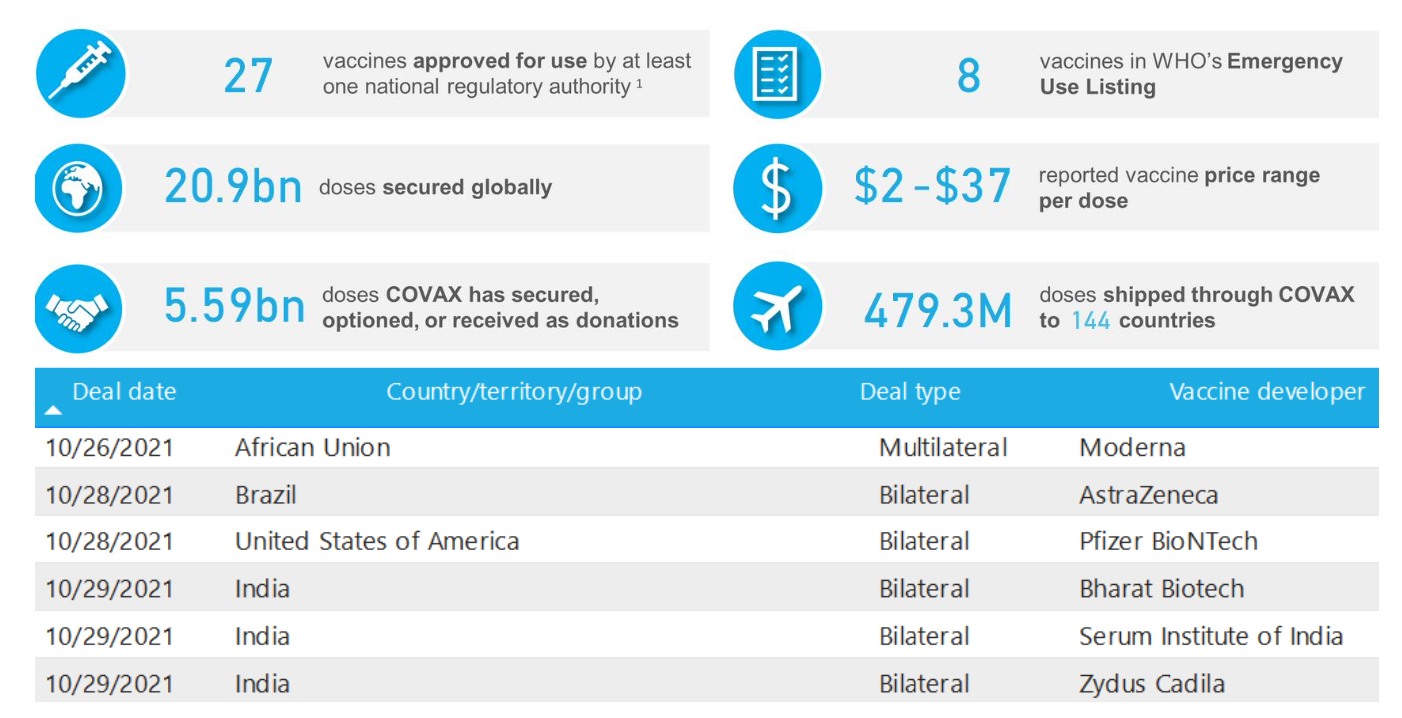This screenshot has width=1402, height=718.
Task: Select the African Union row
Action: 312,447
